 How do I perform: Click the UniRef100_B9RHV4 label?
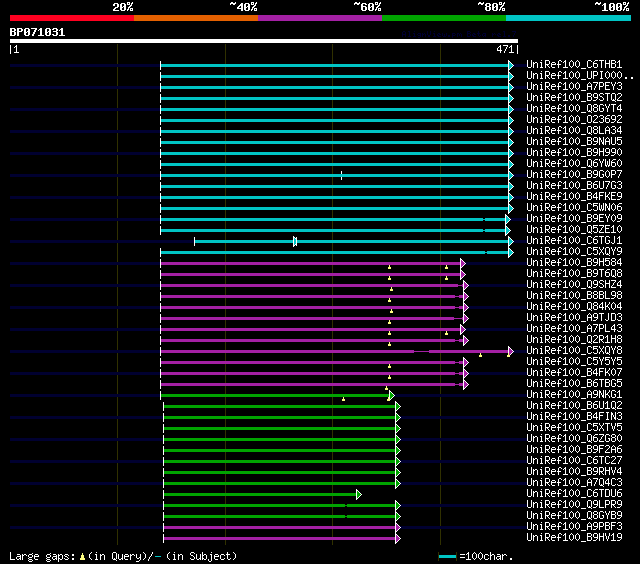point(574,472)
